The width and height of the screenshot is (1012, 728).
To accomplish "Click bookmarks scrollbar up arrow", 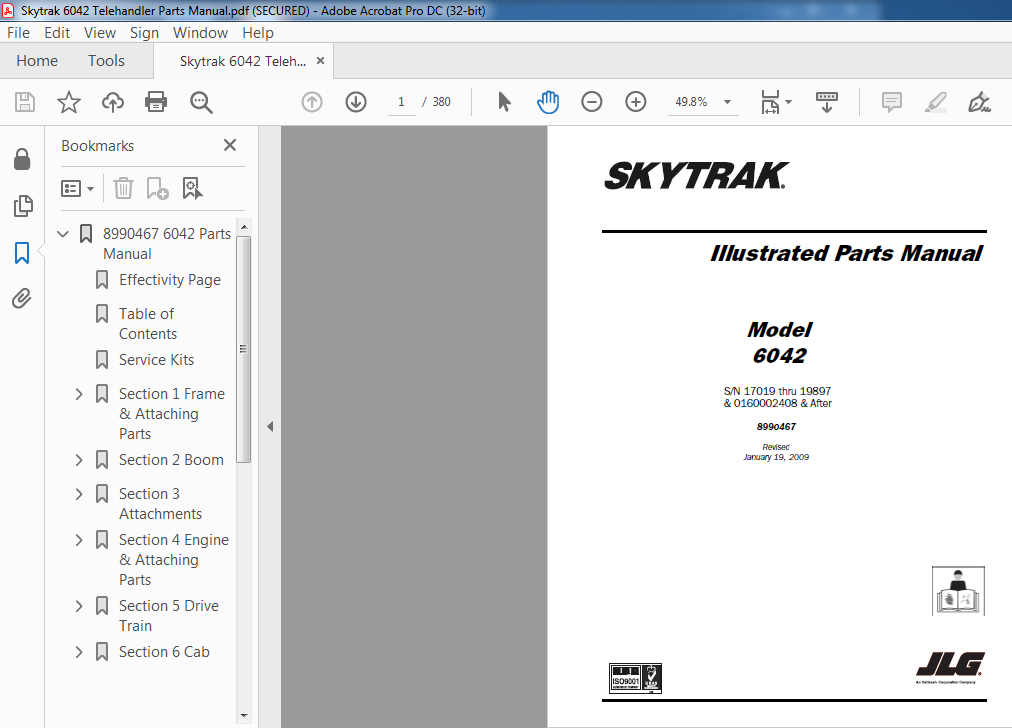I will (x=243, y=227).
